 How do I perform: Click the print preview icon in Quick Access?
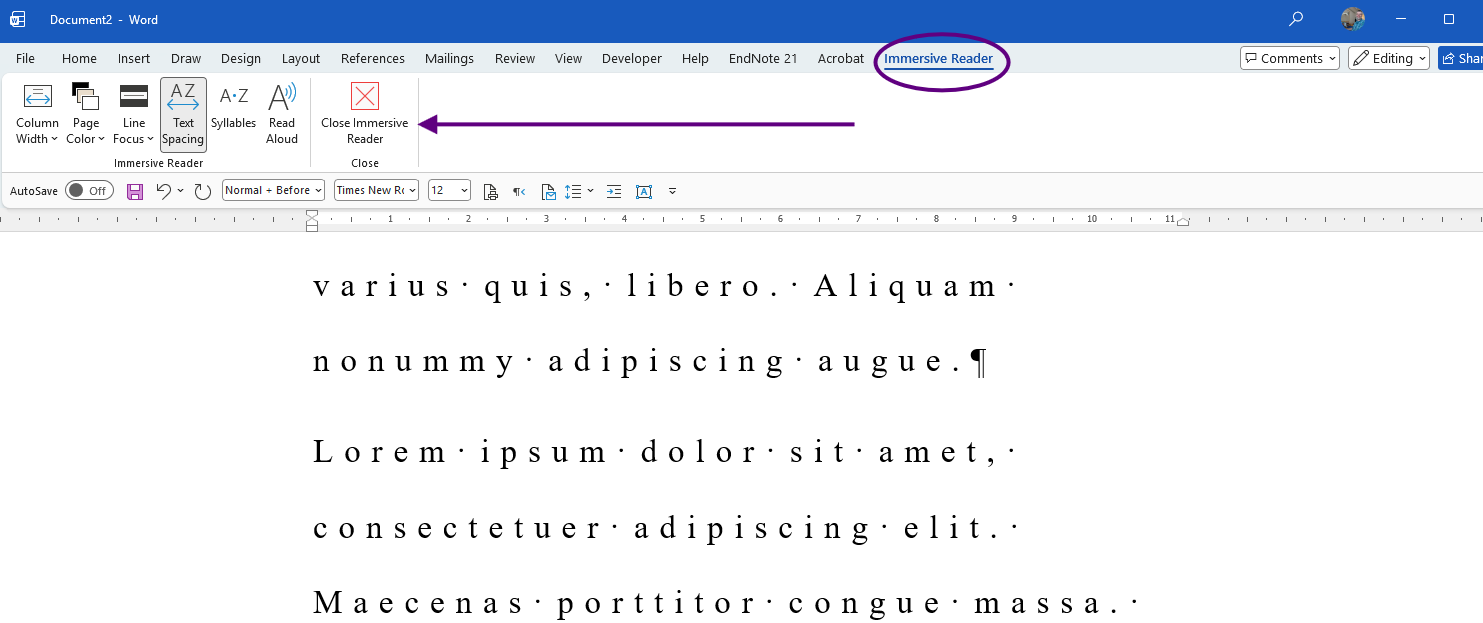click(490, 191)
